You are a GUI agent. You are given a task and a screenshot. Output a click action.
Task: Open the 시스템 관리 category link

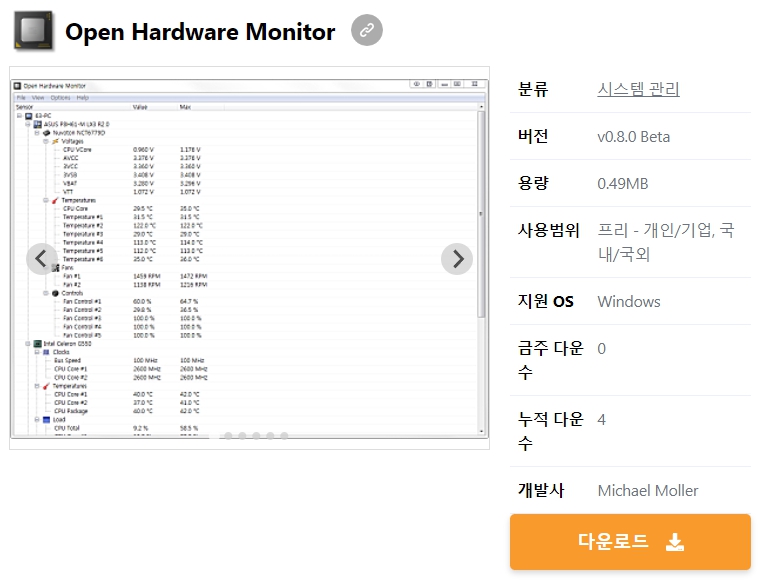tap(638, 89)
